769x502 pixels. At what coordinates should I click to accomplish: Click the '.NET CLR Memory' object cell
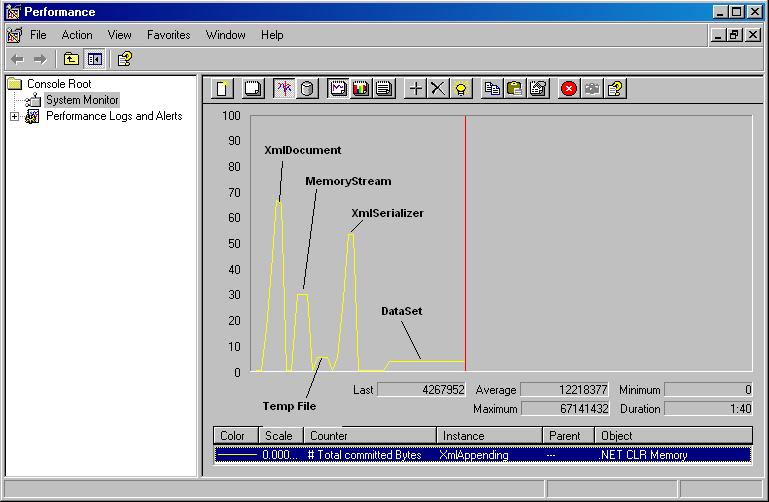click(x=643, y=455)
